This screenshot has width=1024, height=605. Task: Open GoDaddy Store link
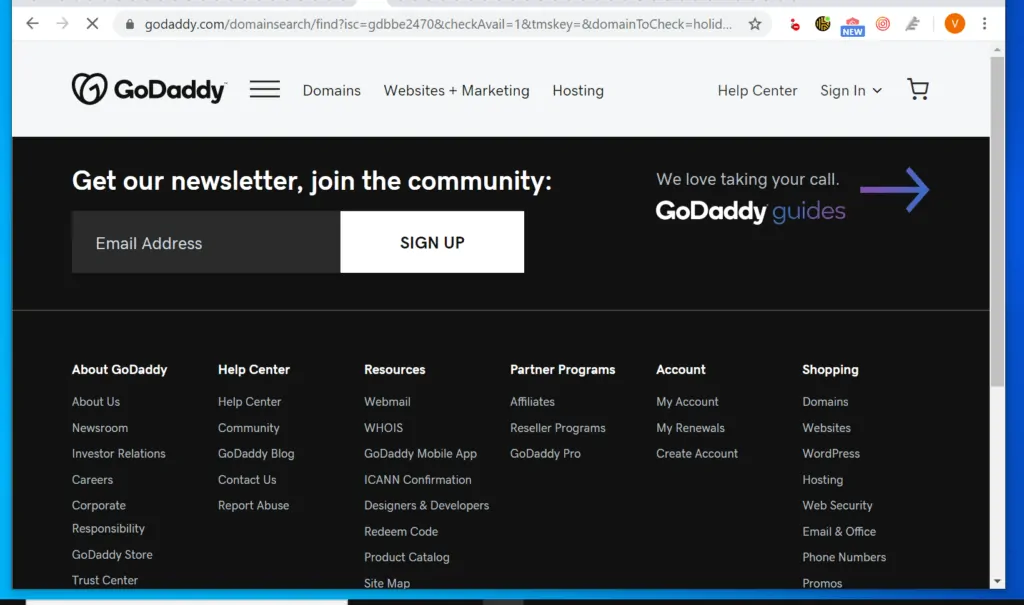(112, 555)
